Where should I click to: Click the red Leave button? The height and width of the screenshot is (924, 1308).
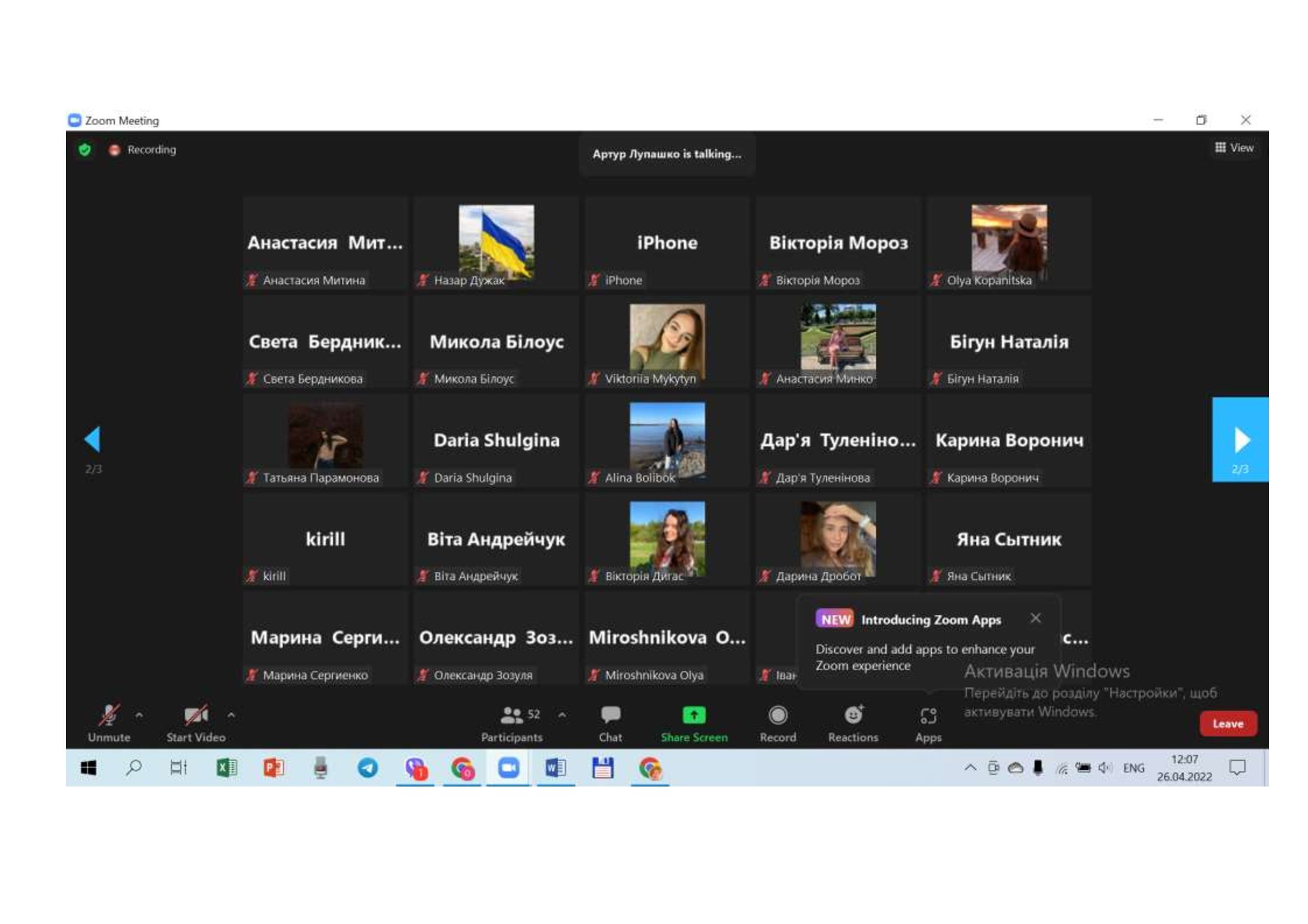click(1227, 723)
